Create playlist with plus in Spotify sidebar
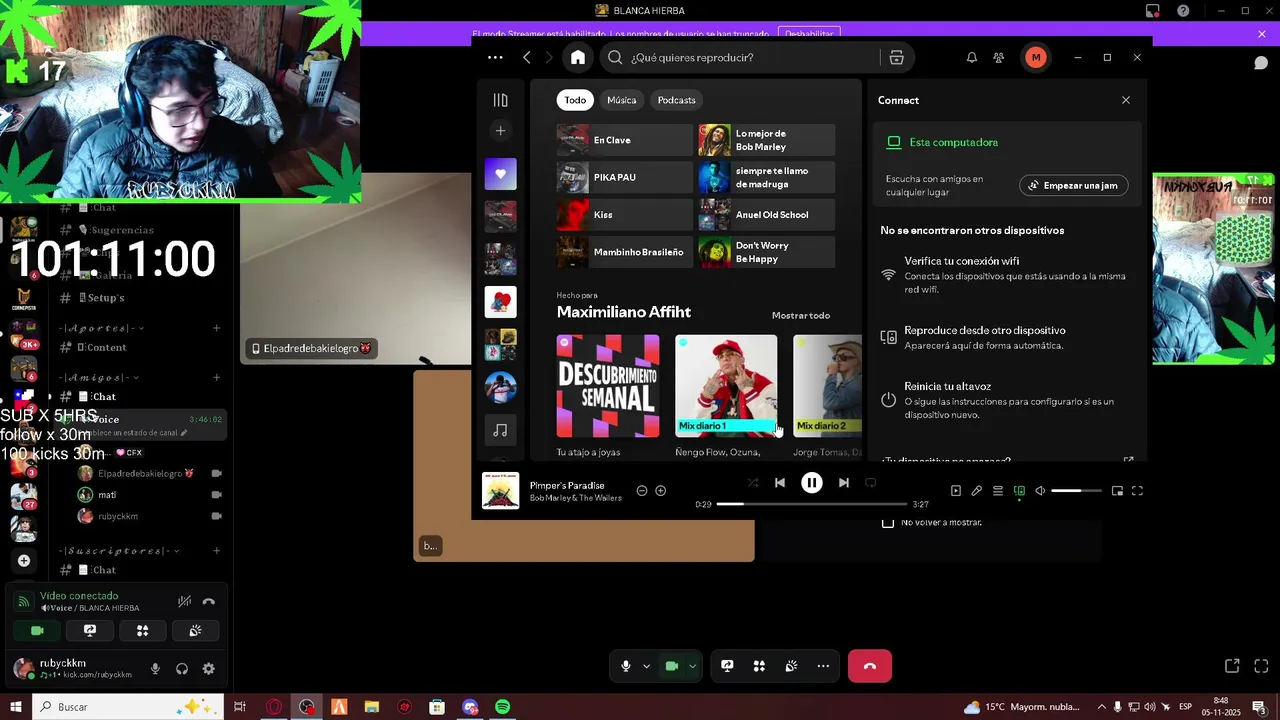 point(501,131)
